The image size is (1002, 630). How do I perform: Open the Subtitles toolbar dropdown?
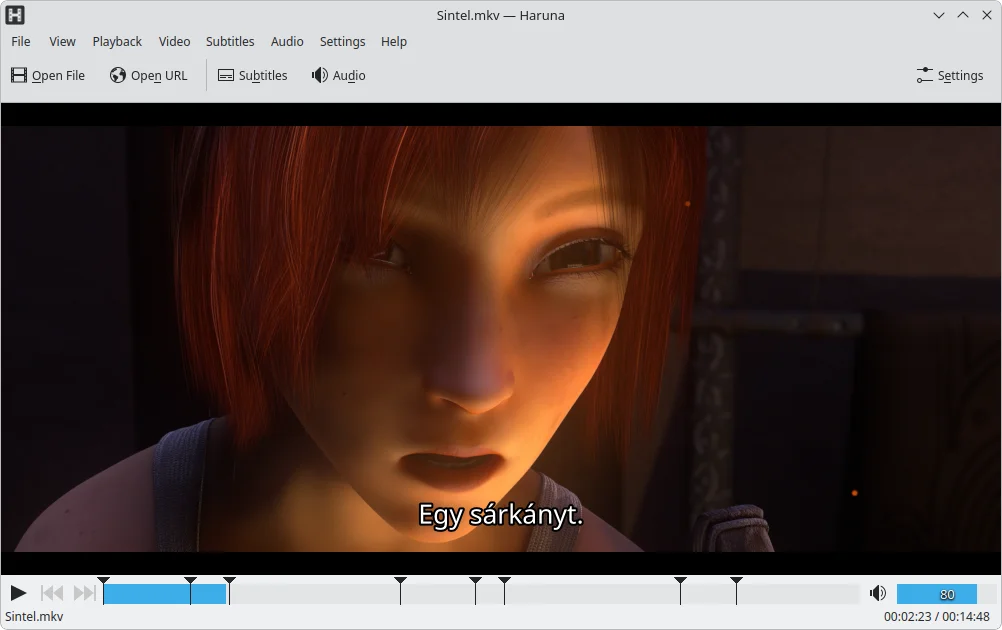[253, 75]
